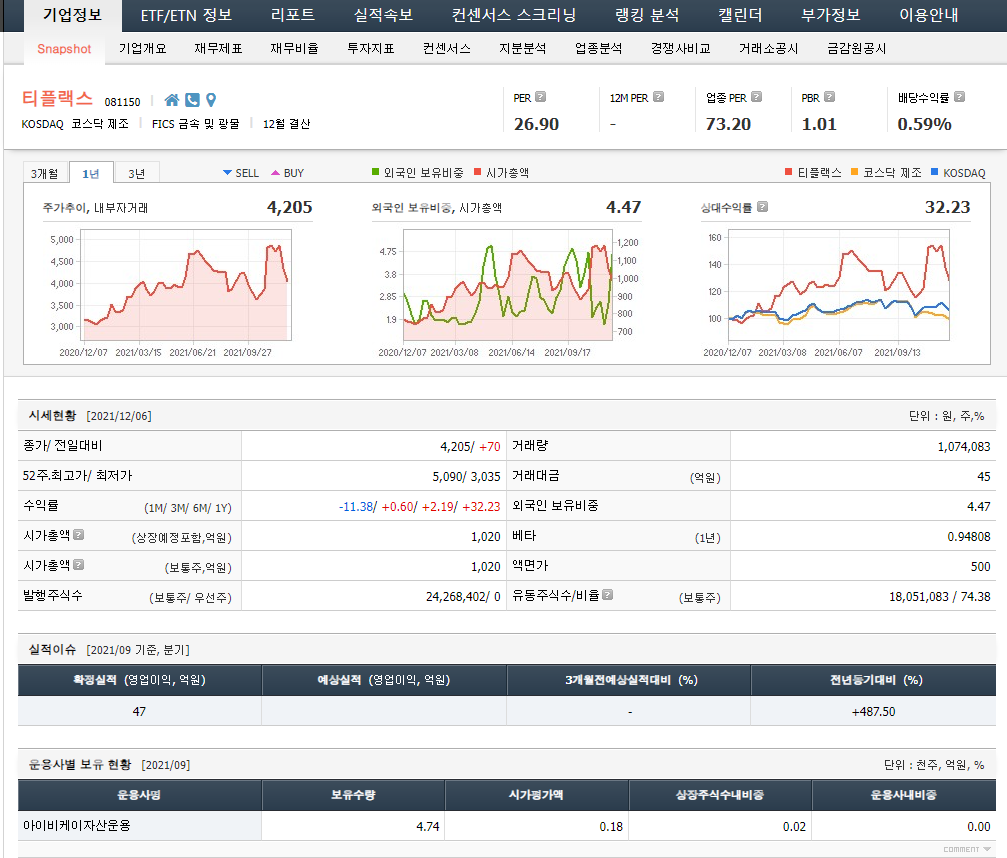Viewport: 1007px width, 858px height.
Task: Click the 티플랙스 company name heading
Action: (x=58, y=98)
